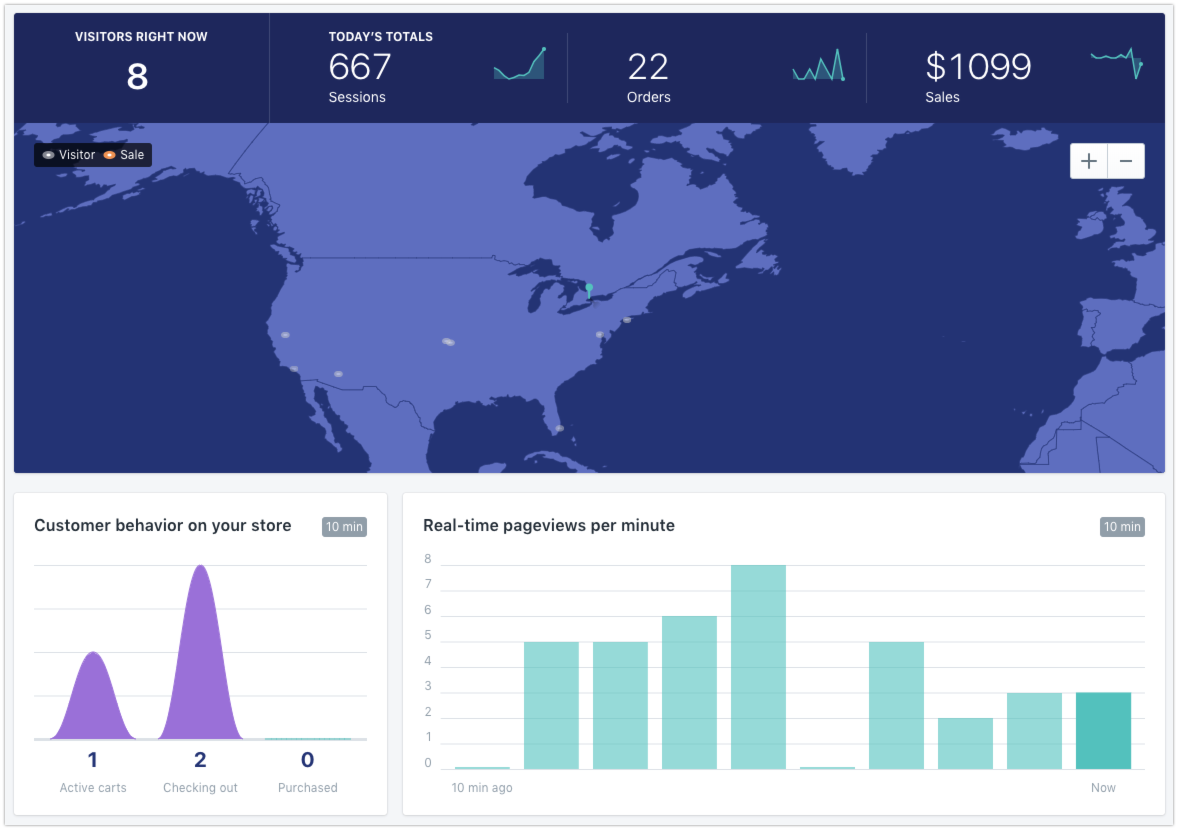Screen dimensions: 1178x830
Task: Select the Active carts purple peak
Action: [x=93, y=696]
